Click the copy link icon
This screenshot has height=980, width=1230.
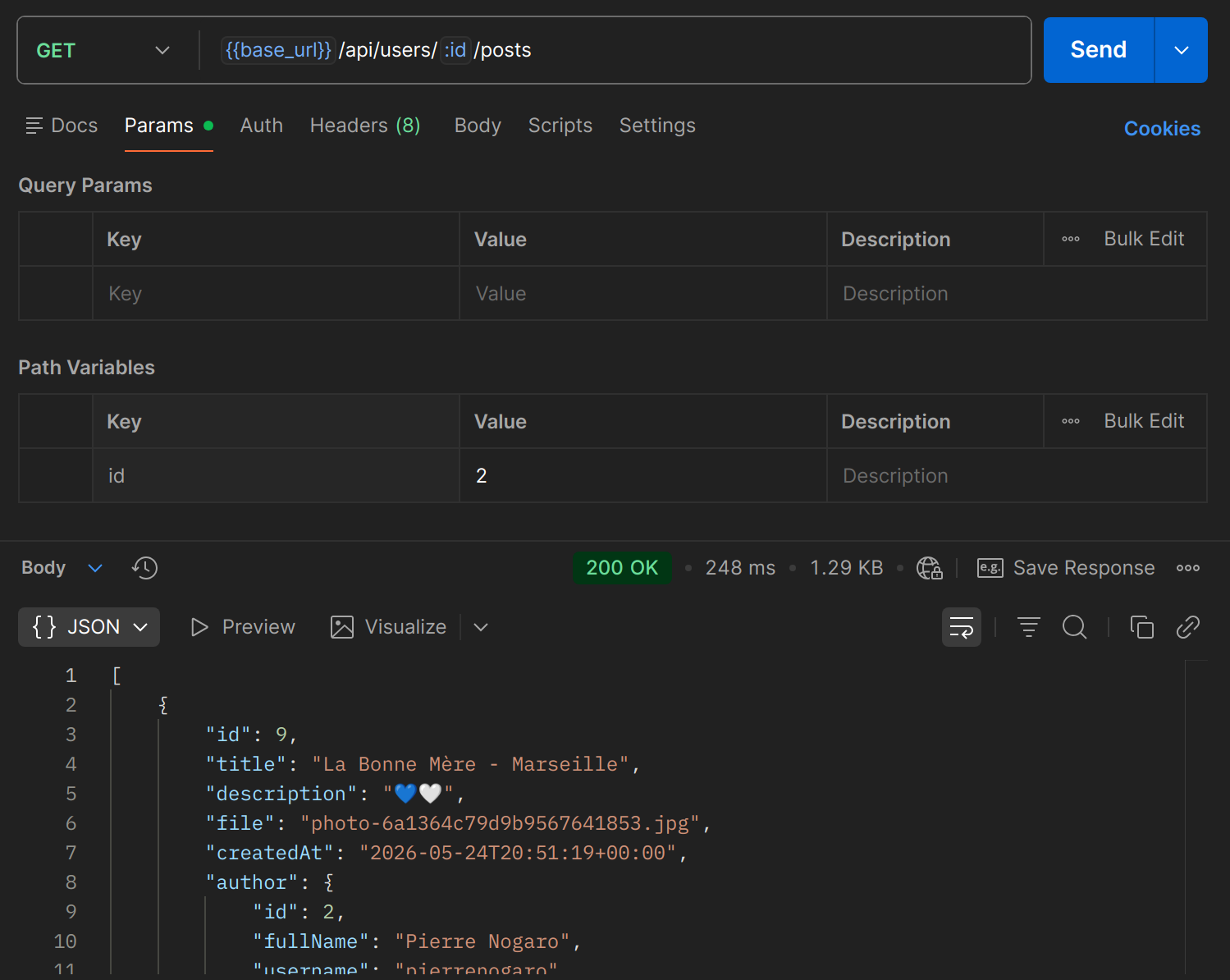(x=1187, y=627)
